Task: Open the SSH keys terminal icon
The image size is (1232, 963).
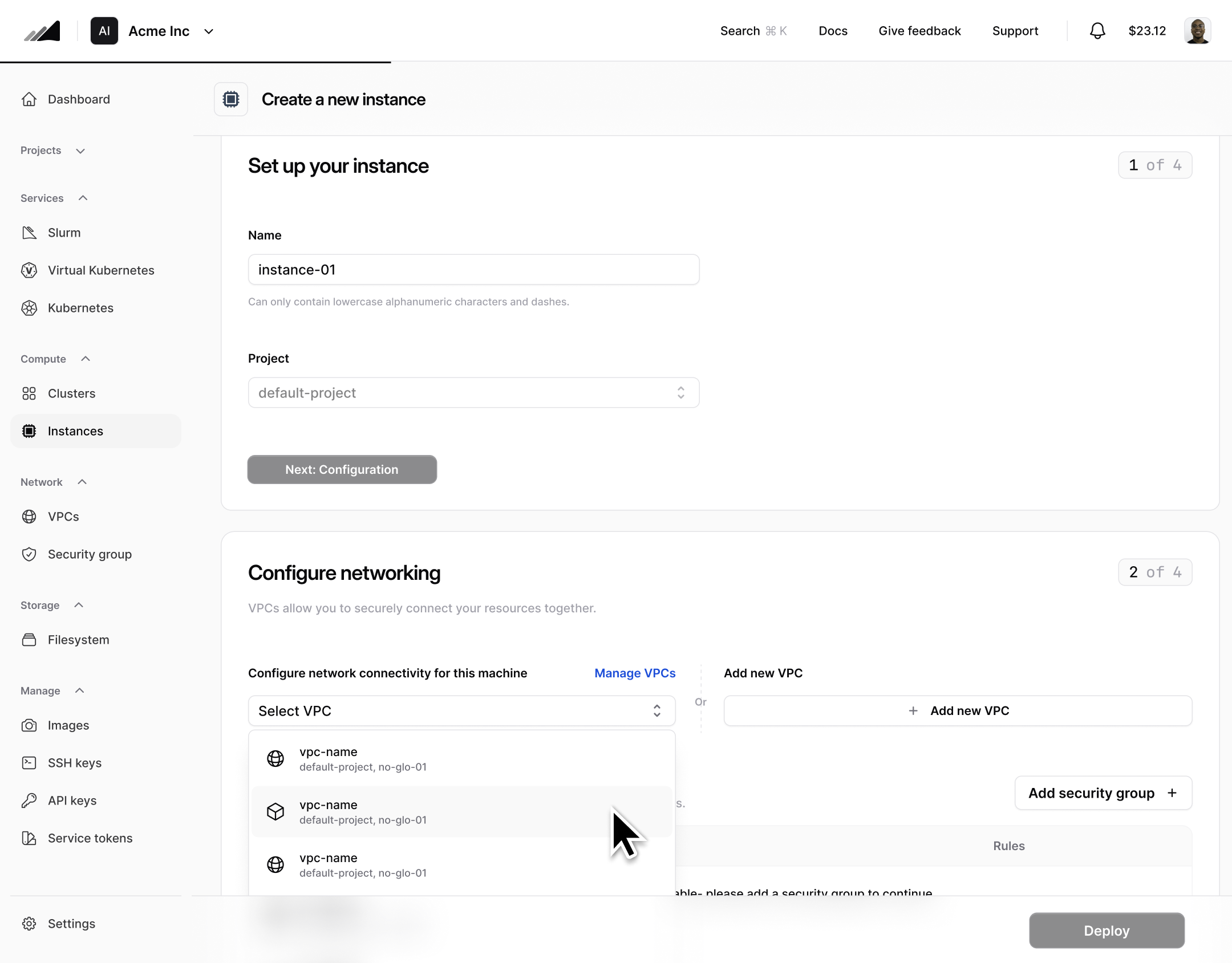Action: (29, 762)
